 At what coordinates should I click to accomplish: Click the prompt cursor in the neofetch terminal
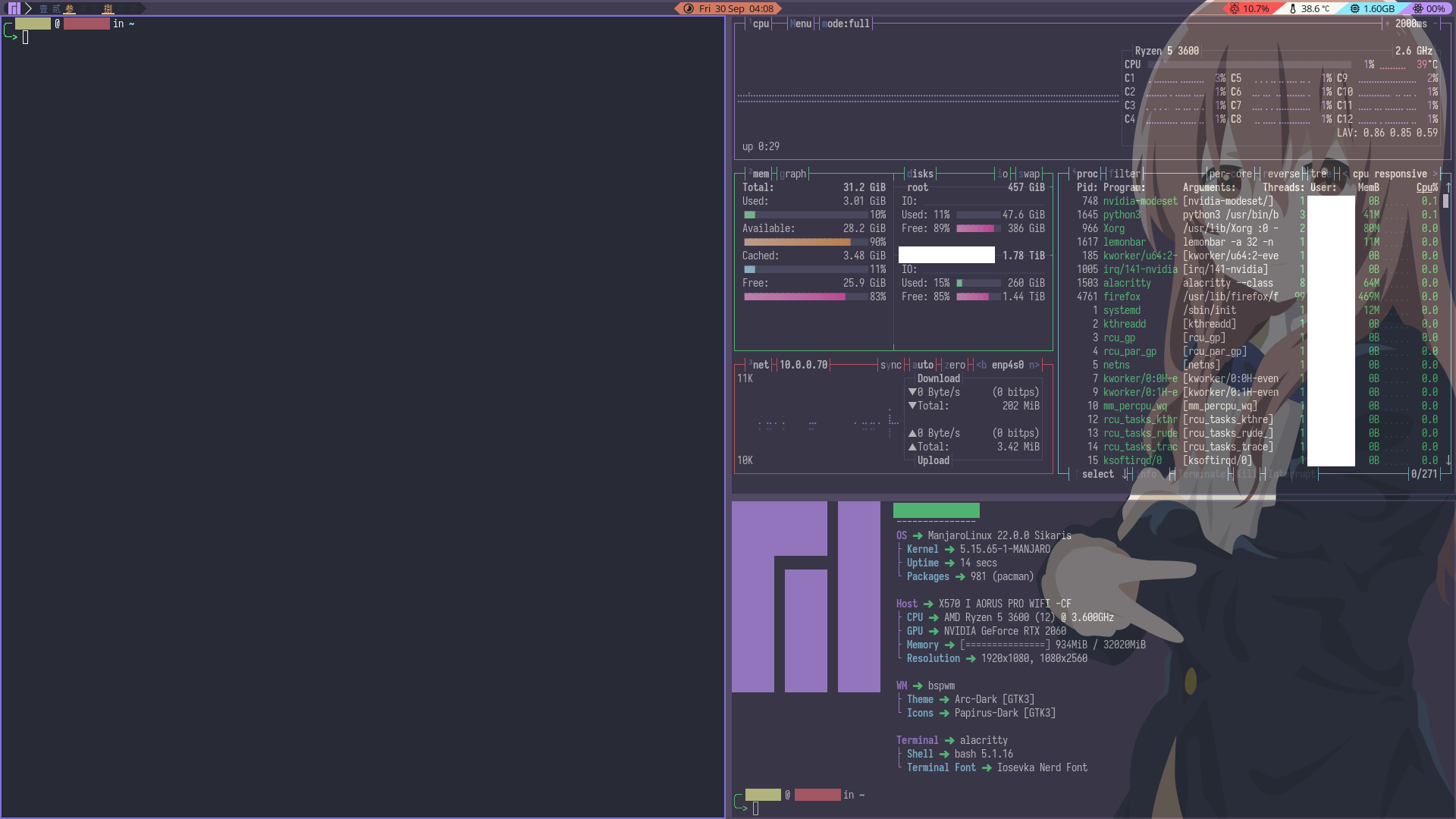coord(755,808)
